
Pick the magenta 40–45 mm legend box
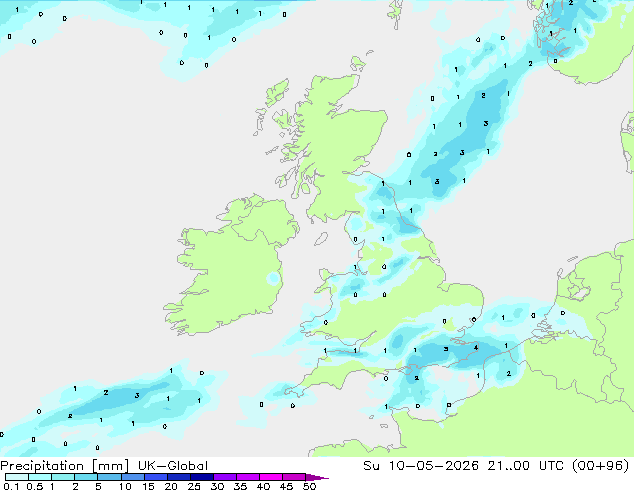[x=271, y=477]
